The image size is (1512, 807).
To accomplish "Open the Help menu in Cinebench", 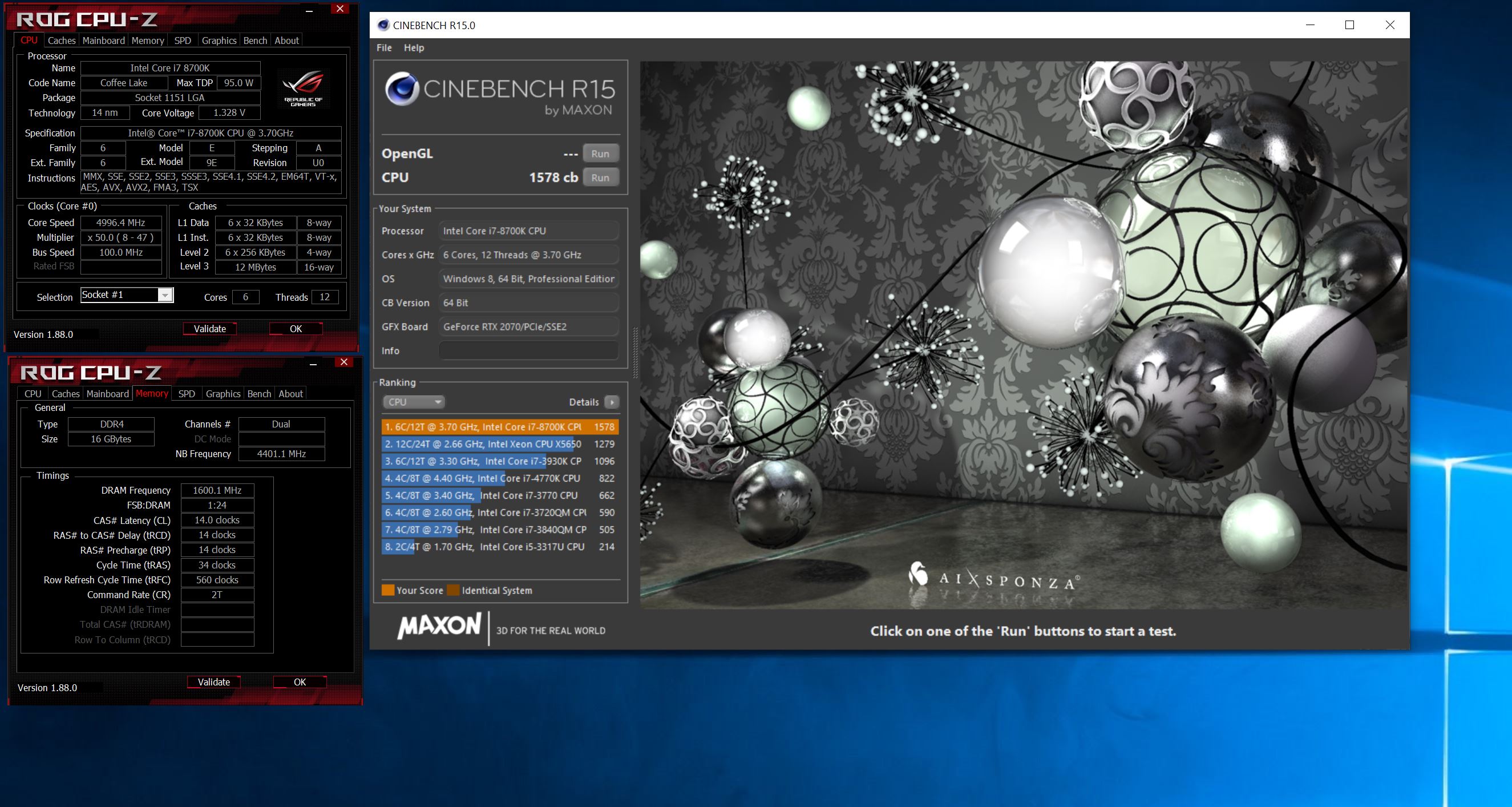I will [x=414, y=47].
